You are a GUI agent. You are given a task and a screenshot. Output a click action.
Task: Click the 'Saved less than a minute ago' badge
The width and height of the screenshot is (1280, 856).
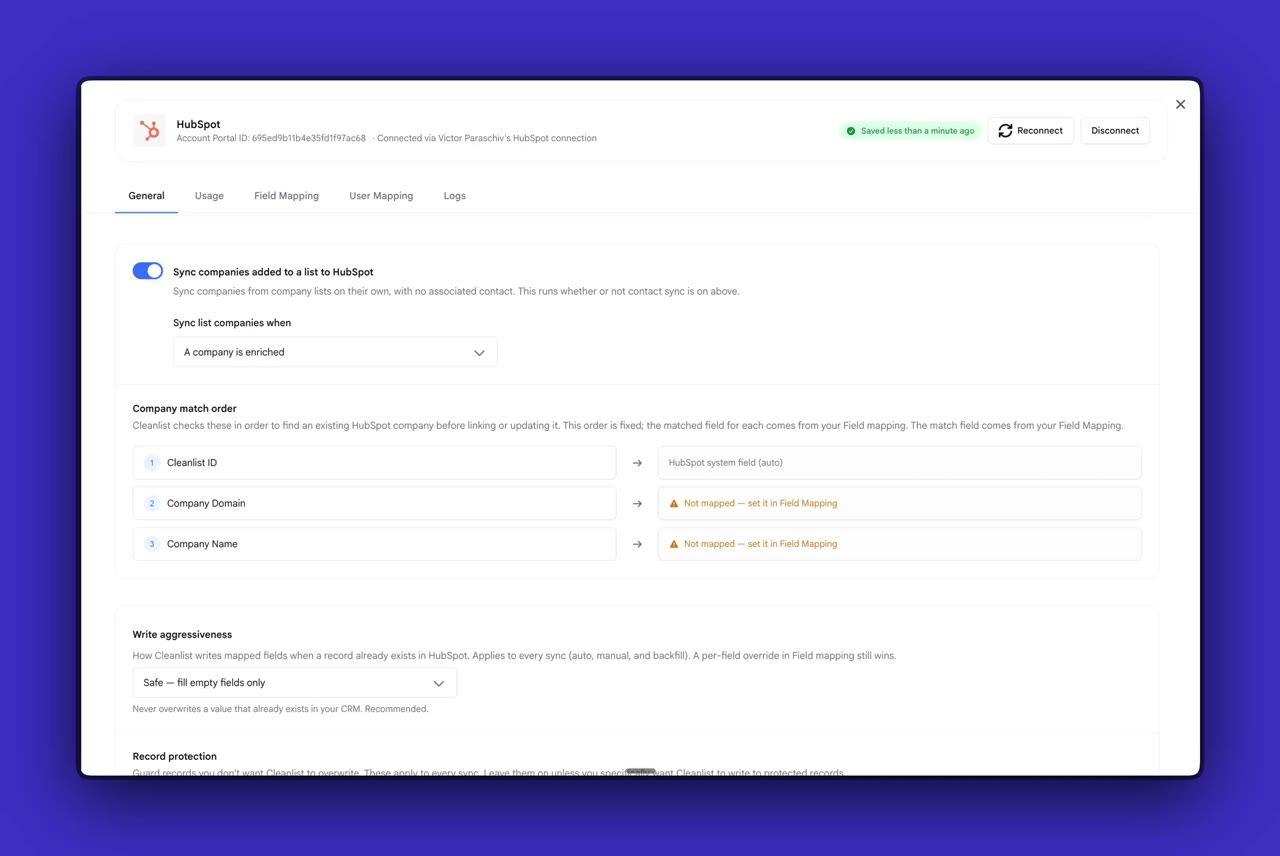910,131
